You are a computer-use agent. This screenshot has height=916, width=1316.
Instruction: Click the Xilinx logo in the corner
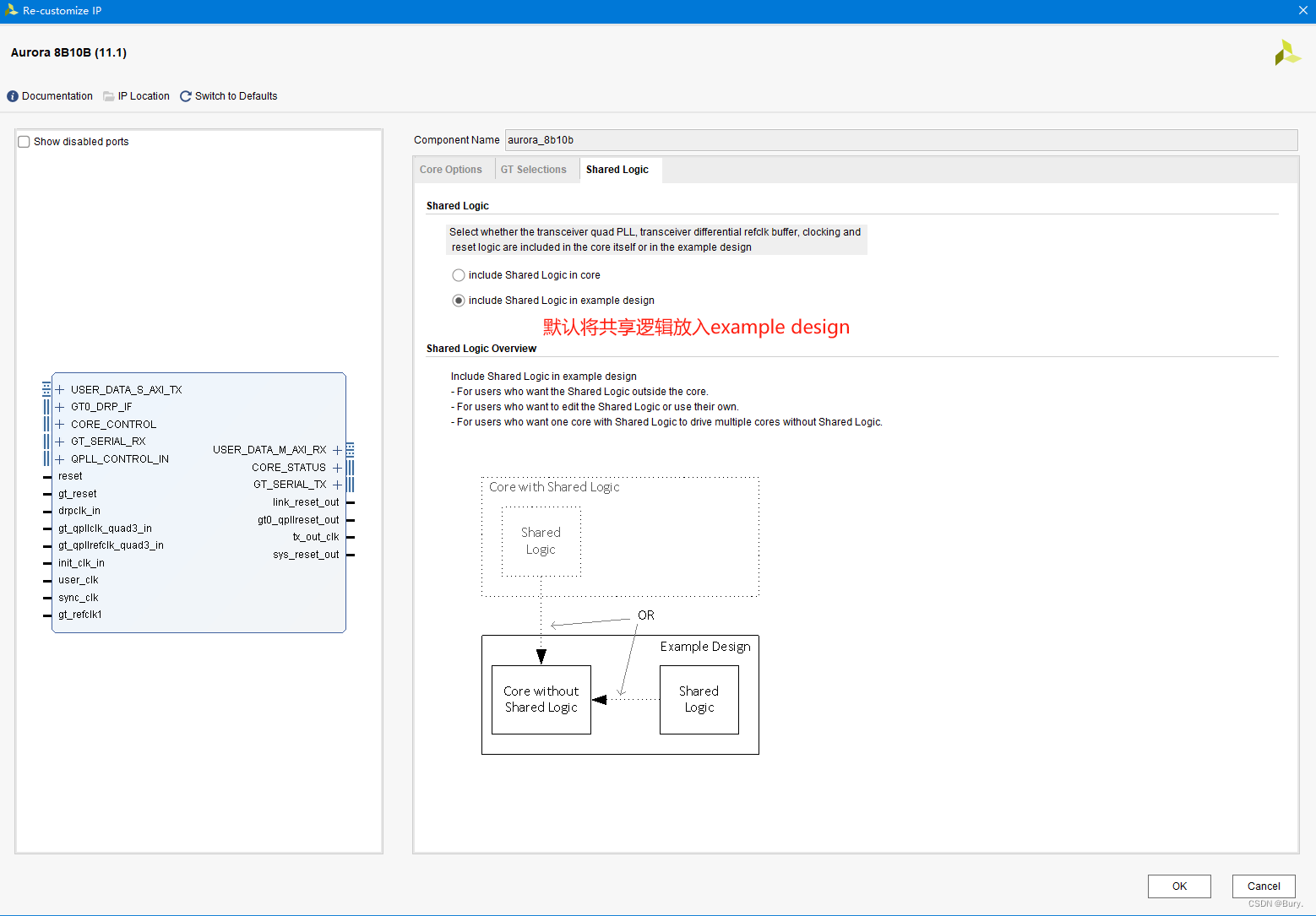tap(1287, 52)
